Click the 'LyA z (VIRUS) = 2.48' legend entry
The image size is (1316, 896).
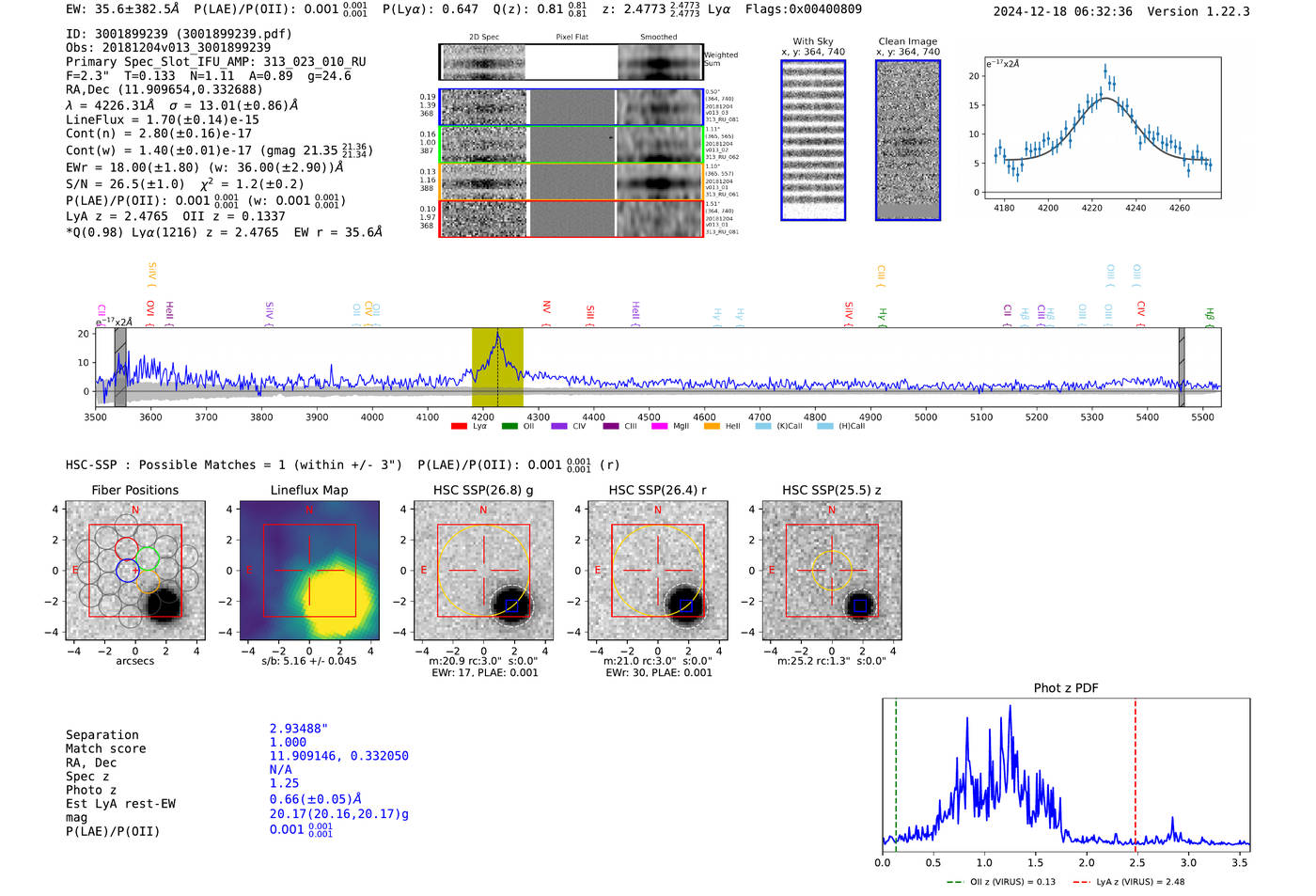tap(1129, 882)
